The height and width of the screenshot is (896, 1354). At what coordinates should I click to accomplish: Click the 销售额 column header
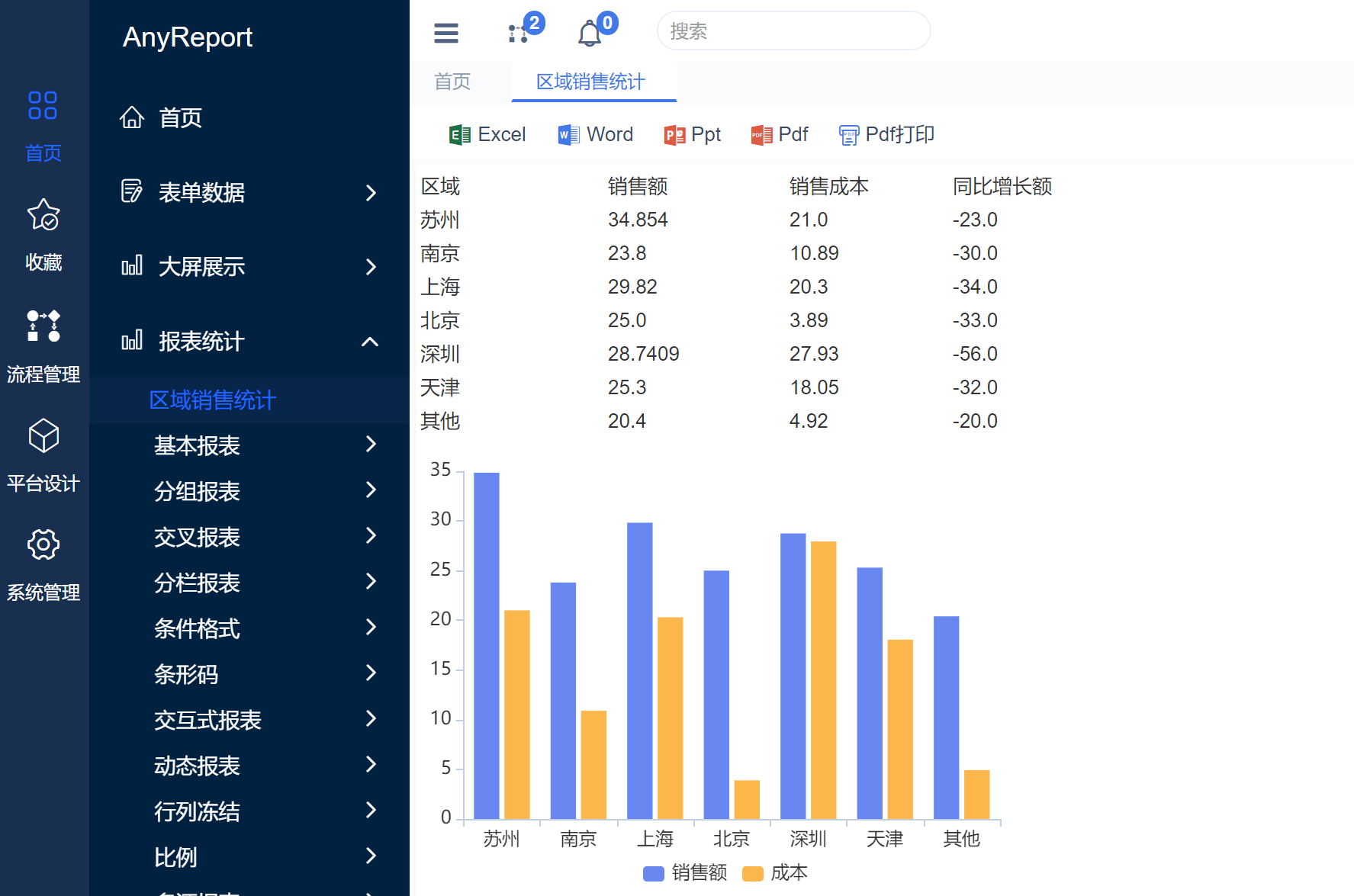[638, 186]
